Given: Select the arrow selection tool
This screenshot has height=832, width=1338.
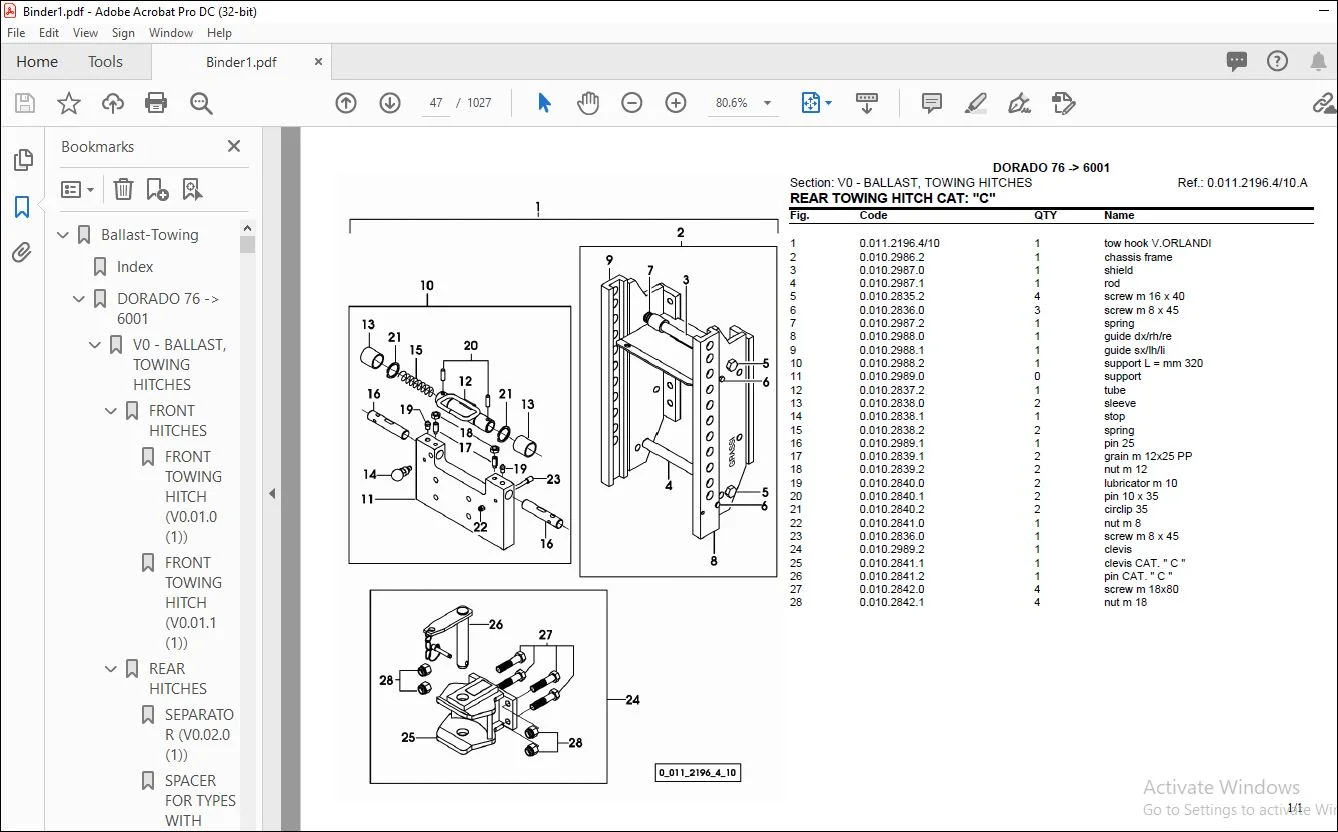Looking at the screenshot, I should [x=544, y=103].
